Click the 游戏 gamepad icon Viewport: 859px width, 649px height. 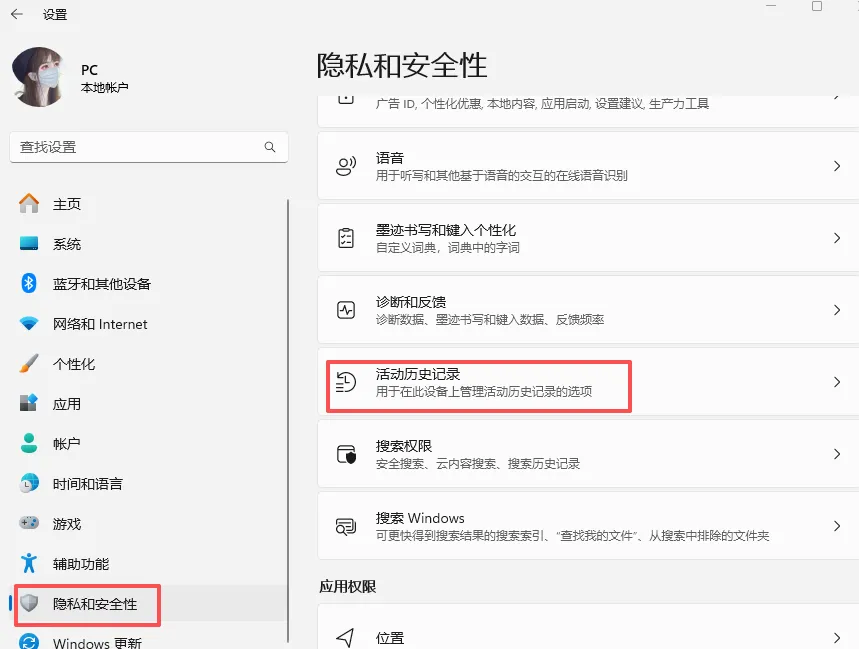coord(29,524)
